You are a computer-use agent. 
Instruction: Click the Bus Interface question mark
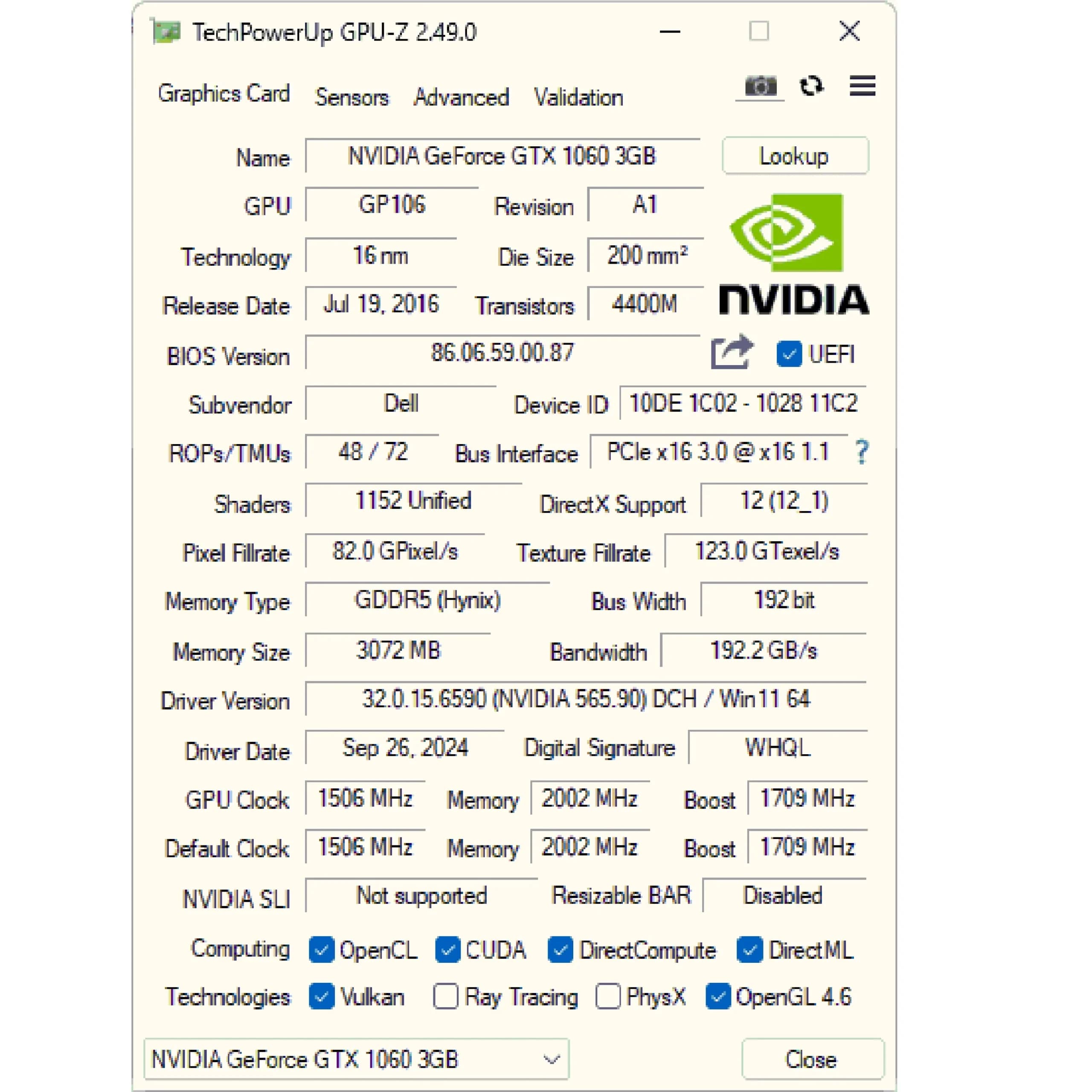tap(862, 452)
